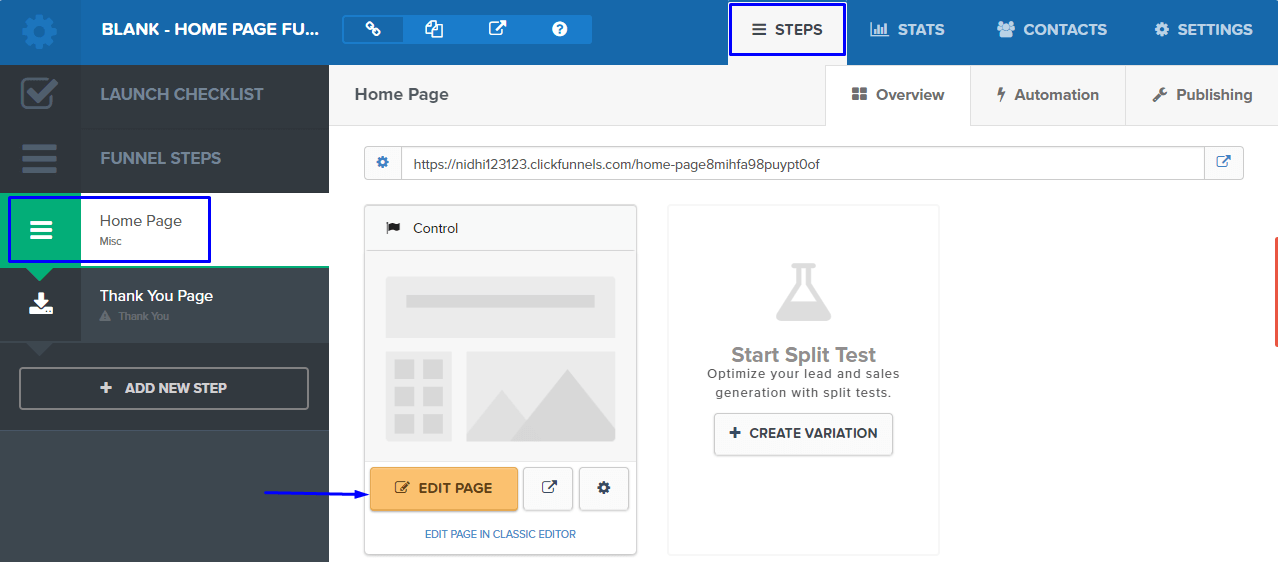
Task: Open the Publishing tab
Action: 1202,95
